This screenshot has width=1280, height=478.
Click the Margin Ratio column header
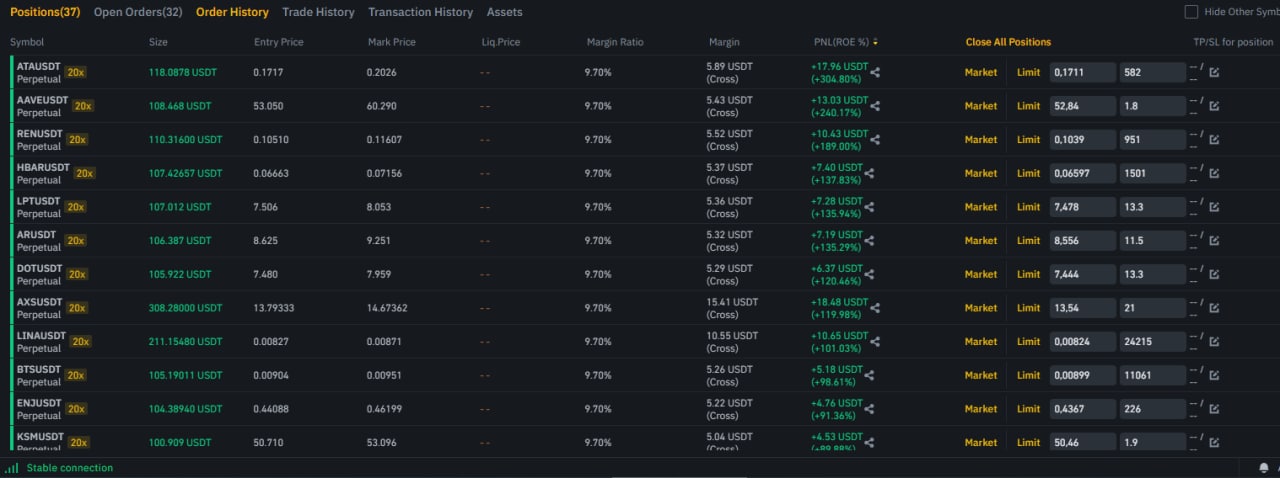pos(615,42)
